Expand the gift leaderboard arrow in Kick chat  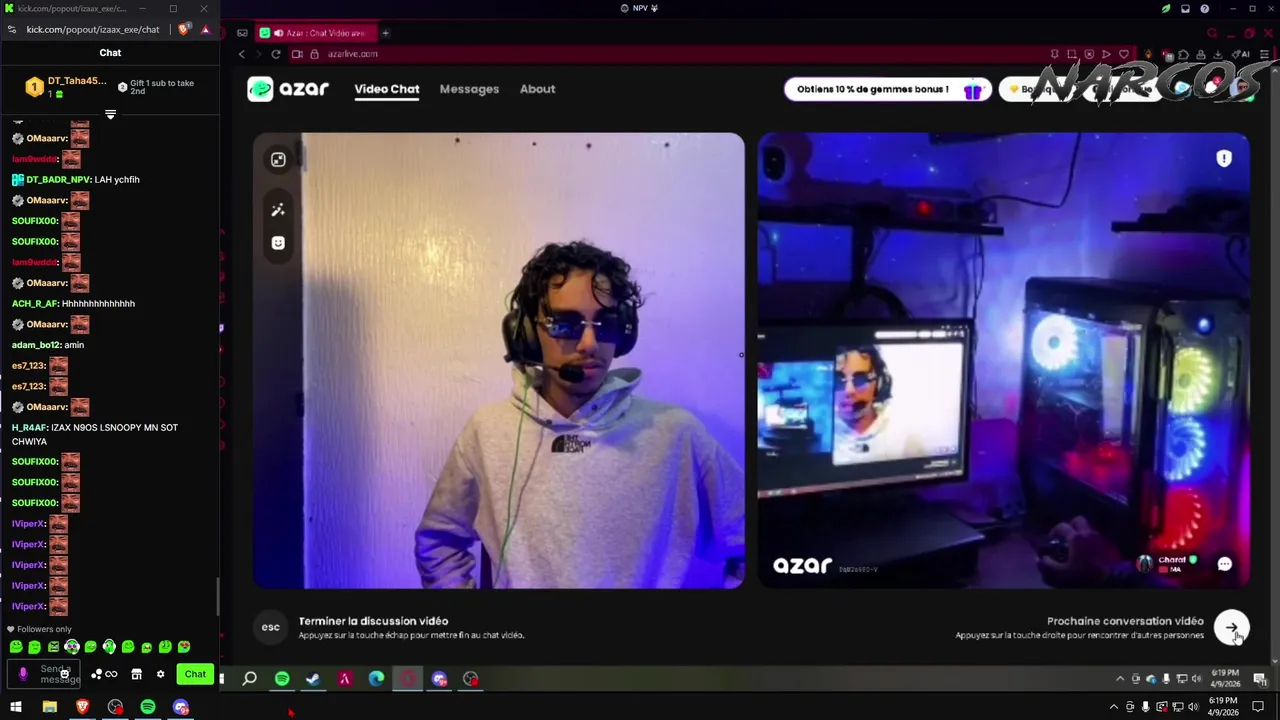[110, 114]
